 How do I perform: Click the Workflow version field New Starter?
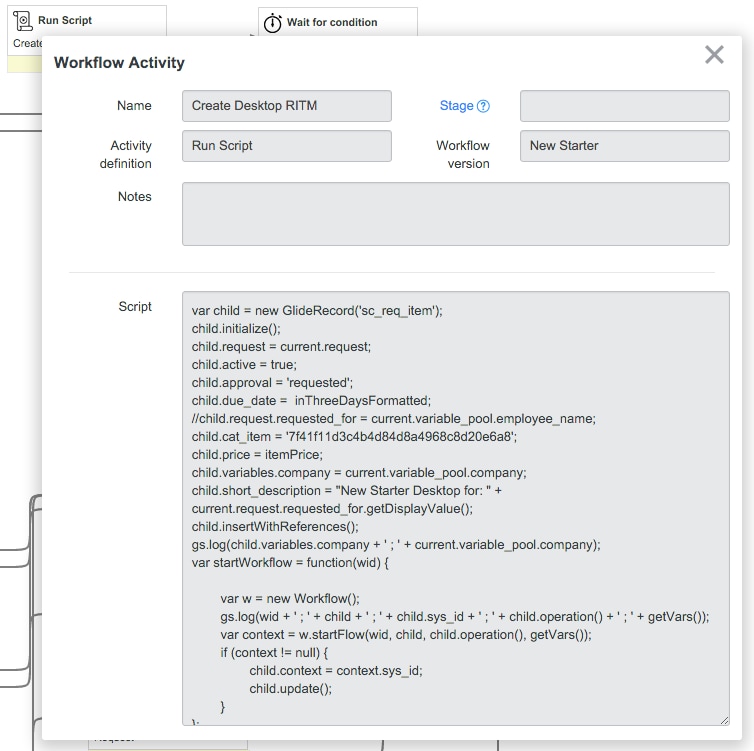[x=625, y=146]
